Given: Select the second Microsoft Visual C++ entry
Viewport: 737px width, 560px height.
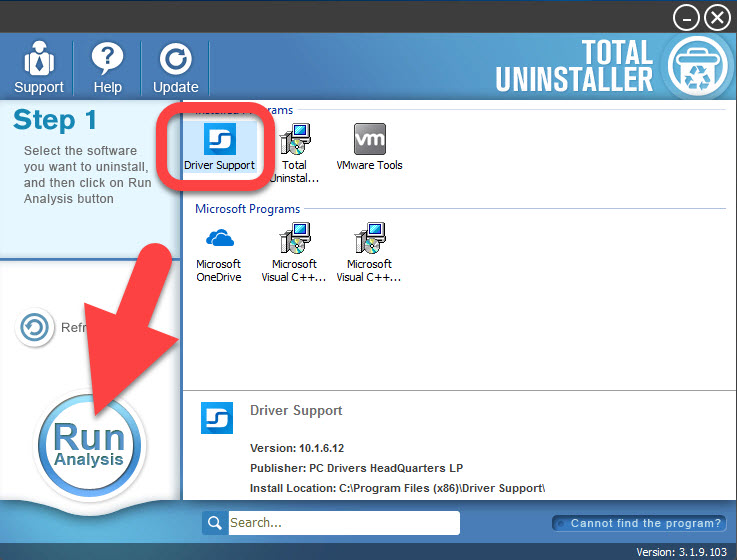Looking at the screenshot, I should (369, 252).
